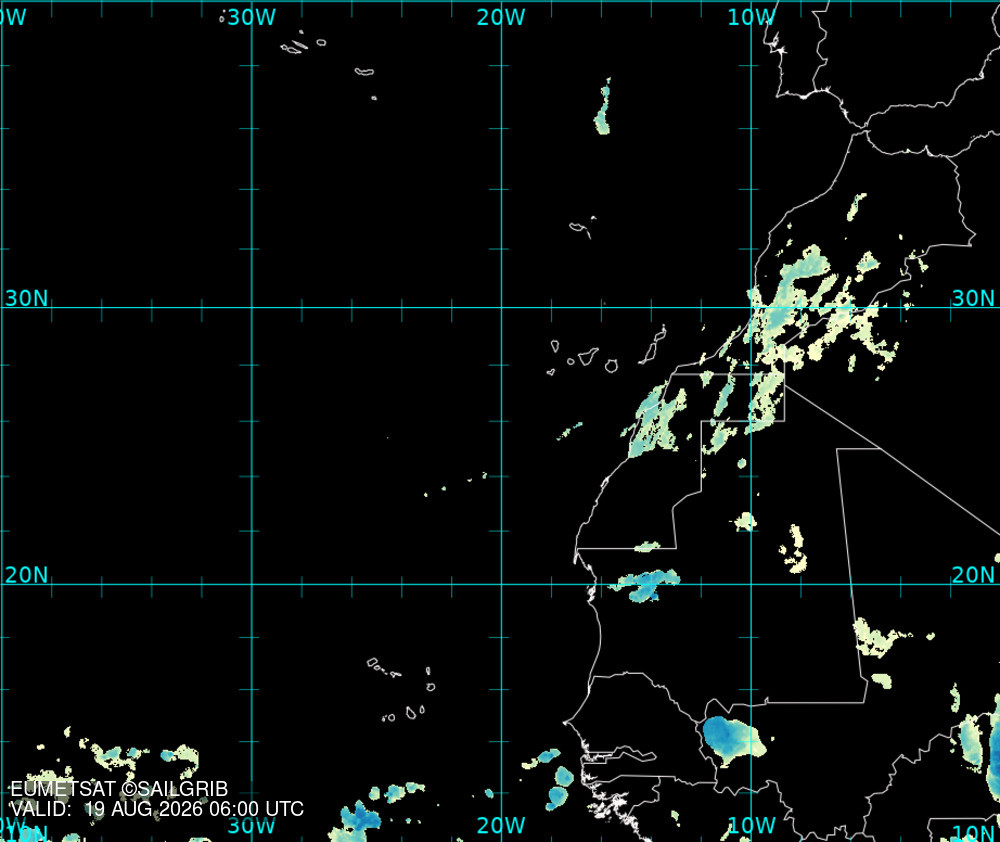Click the elongated cloud patch north of Madeira
Screen dimensions: 1000x842
(x=603, y=107)
